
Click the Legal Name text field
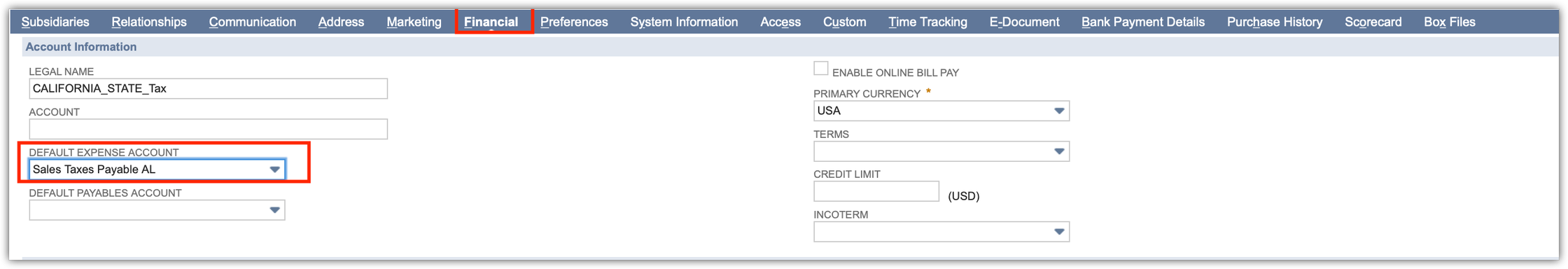pos(208,89)
